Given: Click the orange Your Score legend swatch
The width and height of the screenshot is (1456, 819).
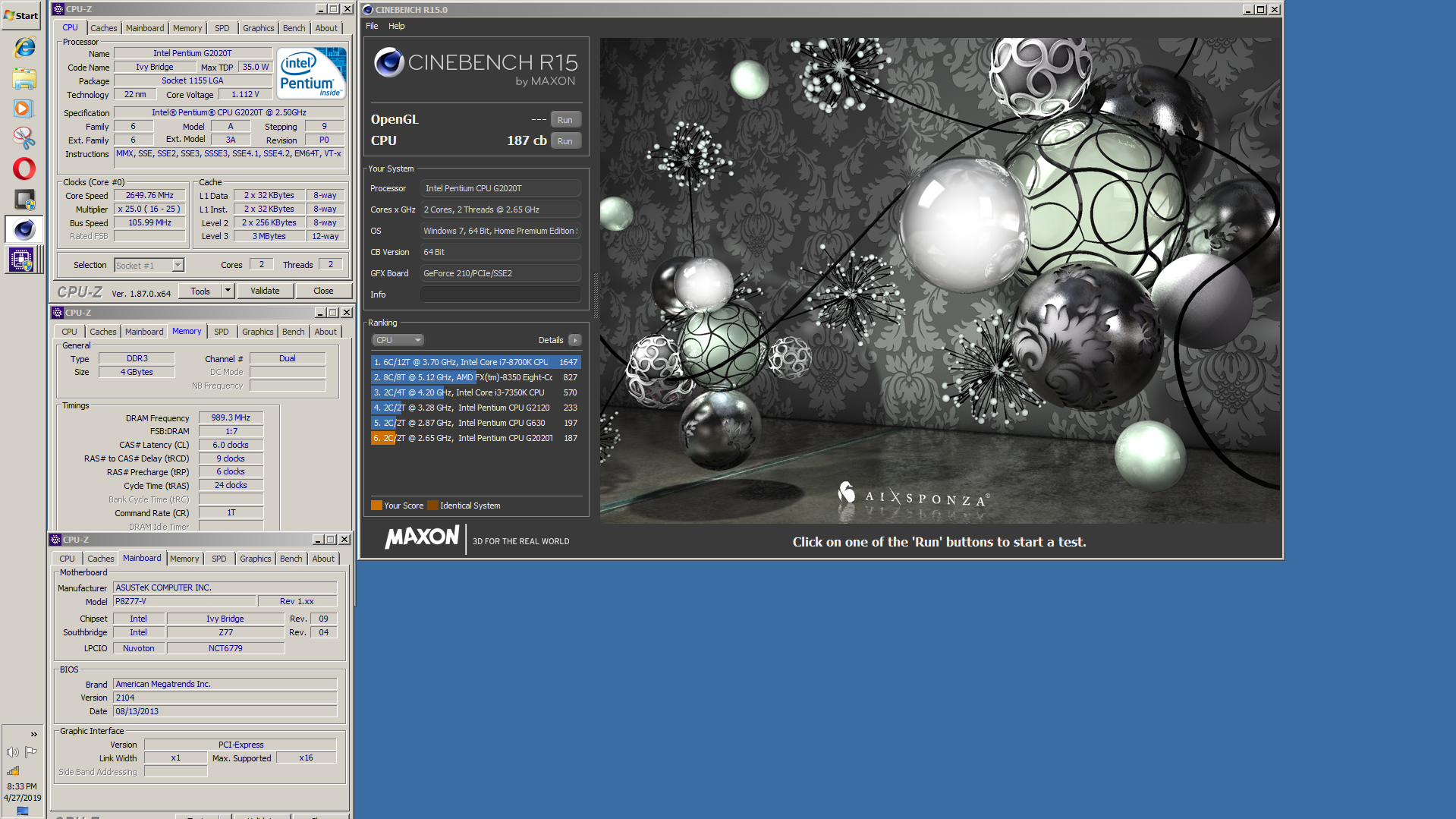Looking at the screenshot, I should coord(376,506).
